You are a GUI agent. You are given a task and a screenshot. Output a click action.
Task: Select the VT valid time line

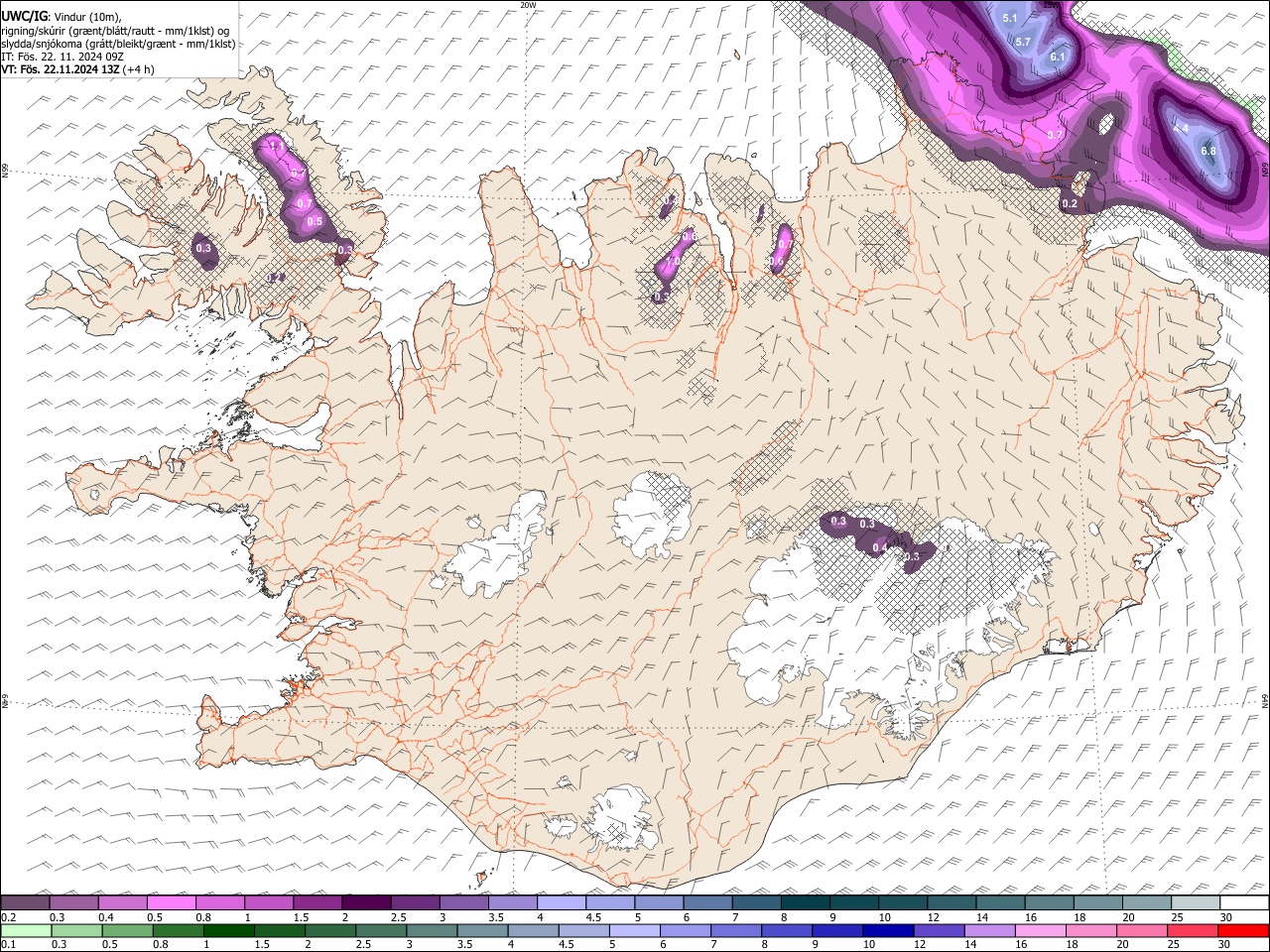click(x=77, y=69)
